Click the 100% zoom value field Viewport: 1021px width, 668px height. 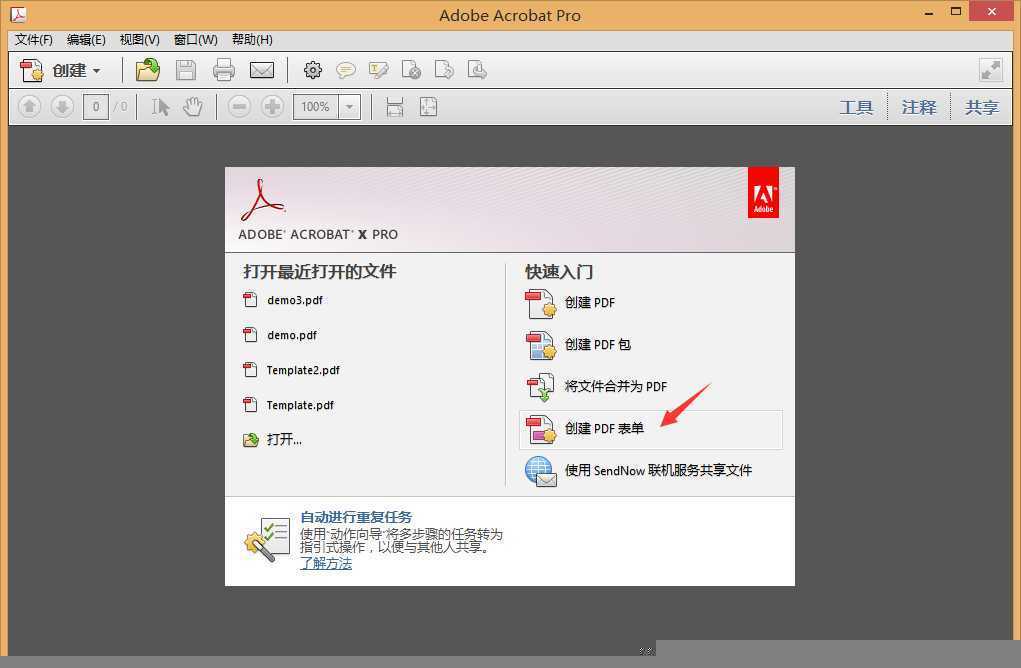coord(316,107)
